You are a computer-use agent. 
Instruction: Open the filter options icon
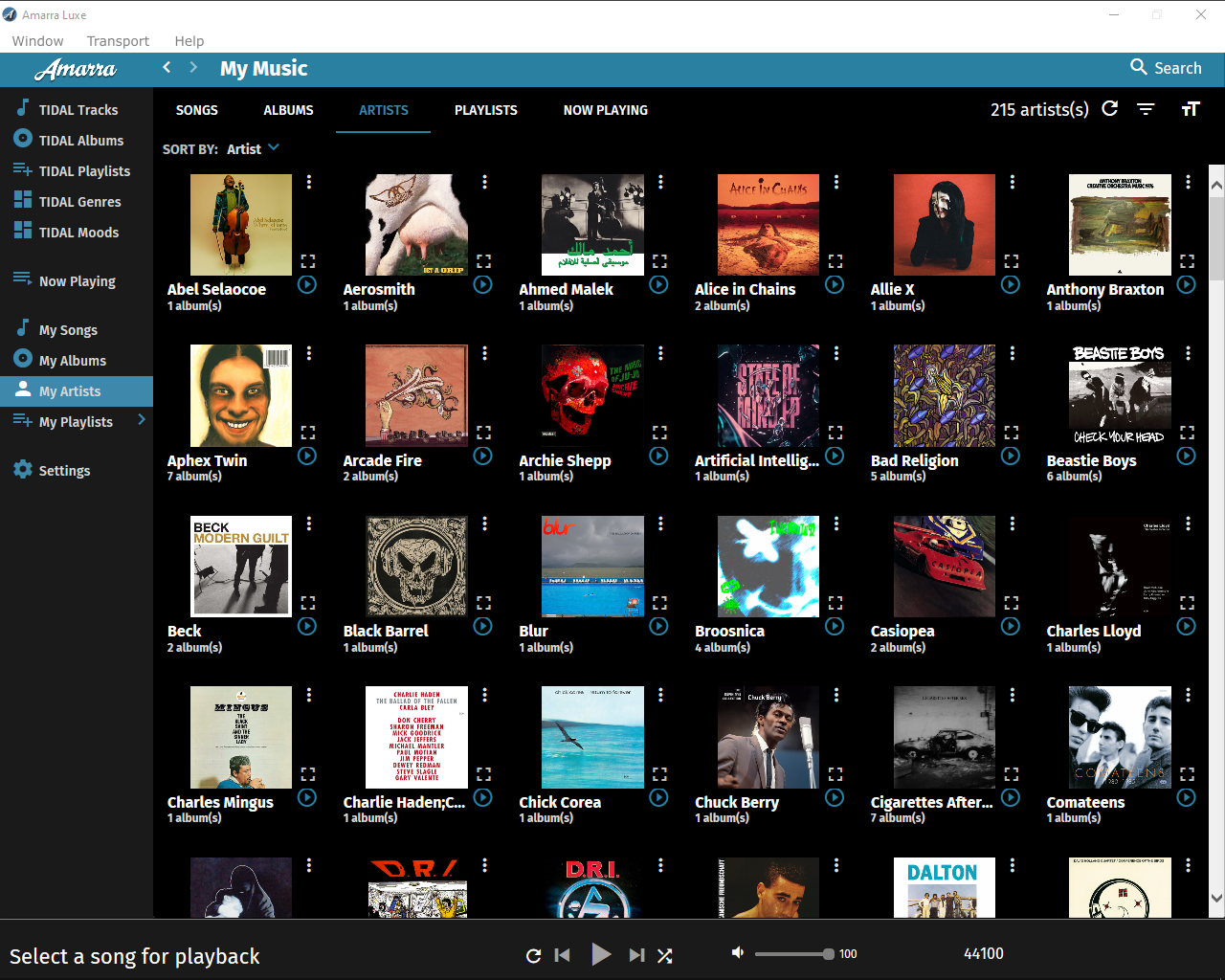pyautogui.click(x=1146, y=109)
